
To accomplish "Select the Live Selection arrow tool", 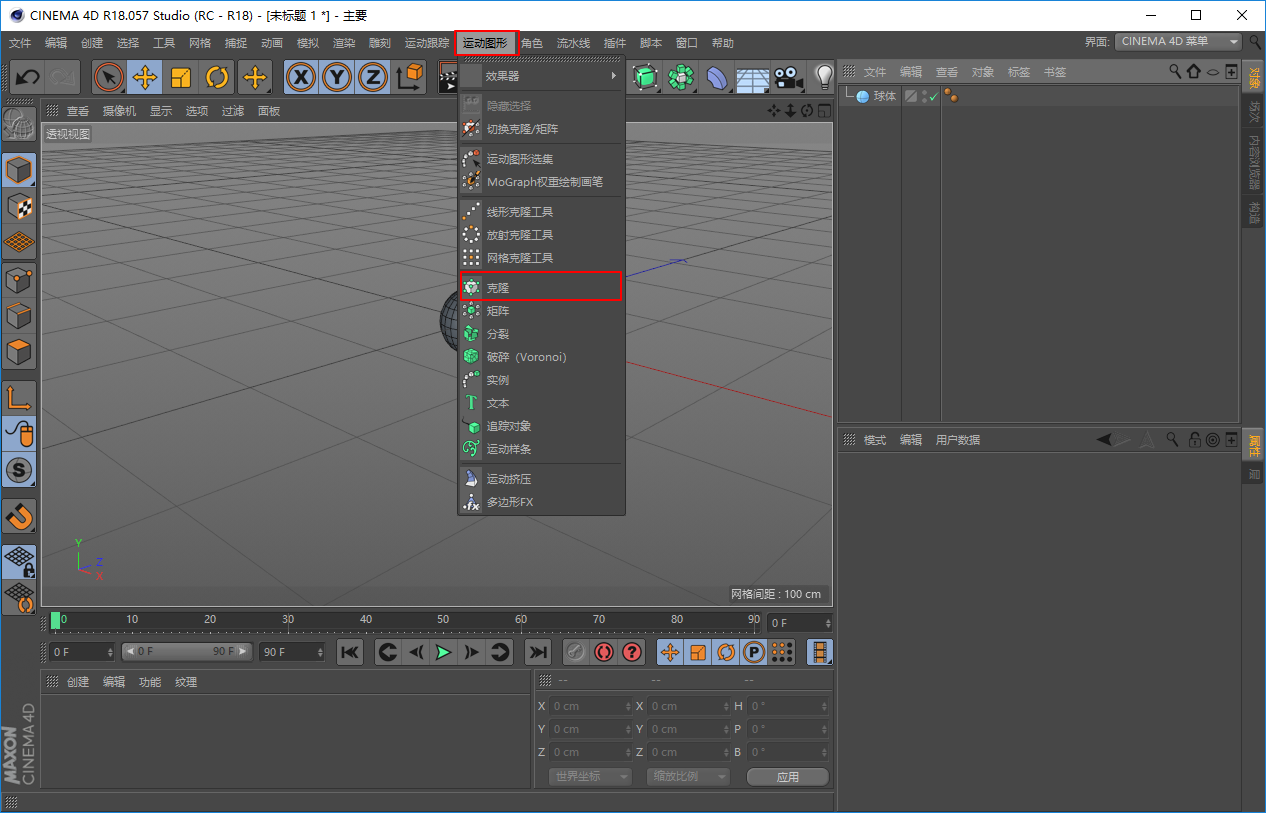I will point(109,77).
